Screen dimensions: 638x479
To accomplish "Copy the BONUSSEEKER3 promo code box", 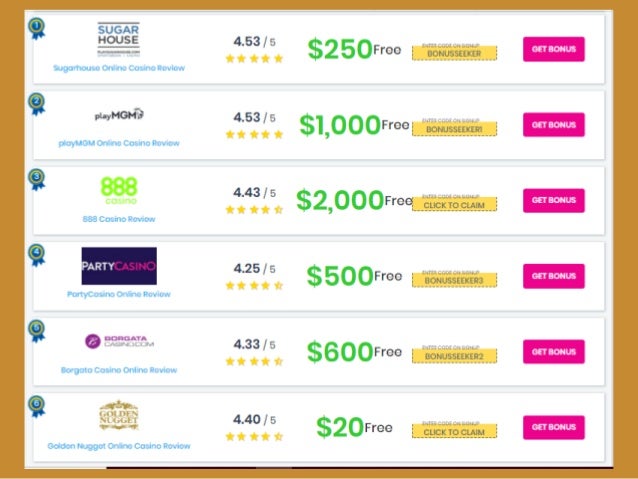I will [454, 280].
